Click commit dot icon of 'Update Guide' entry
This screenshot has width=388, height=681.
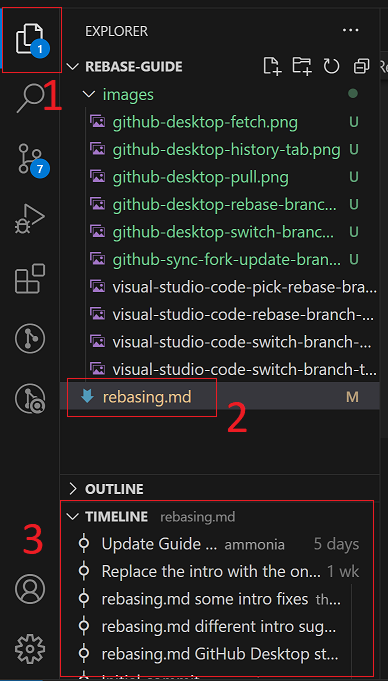[83, 544]
